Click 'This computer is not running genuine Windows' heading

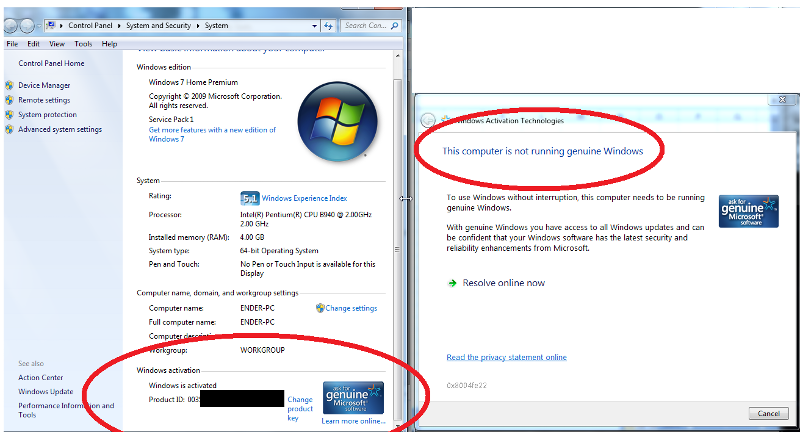coord(542,151)
